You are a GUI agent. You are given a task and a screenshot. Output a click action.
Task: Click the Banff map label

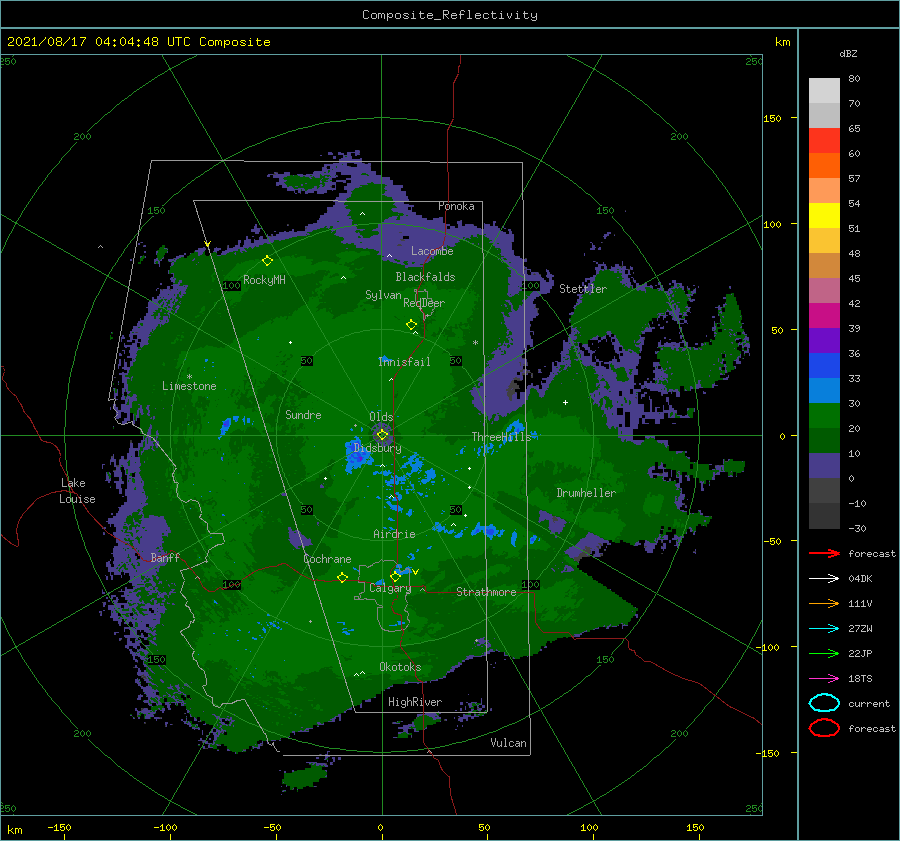(165, 557)
